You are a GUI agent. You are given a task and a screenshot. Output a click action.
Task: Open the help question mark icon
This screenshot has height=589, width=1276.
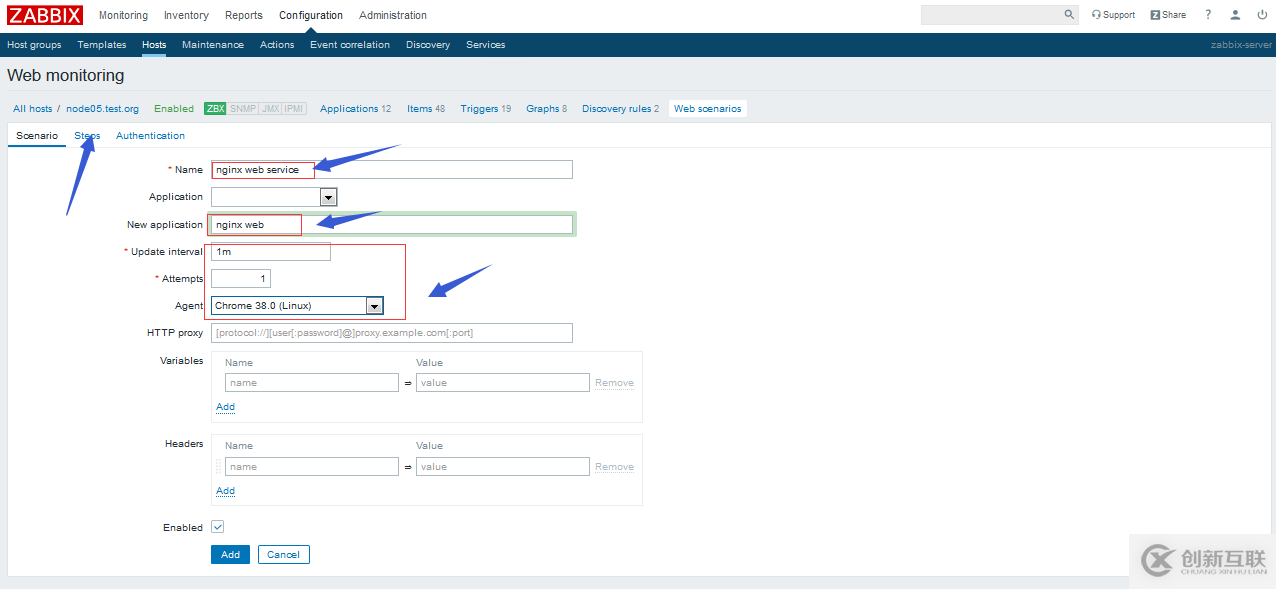[x=1208, y=15]
